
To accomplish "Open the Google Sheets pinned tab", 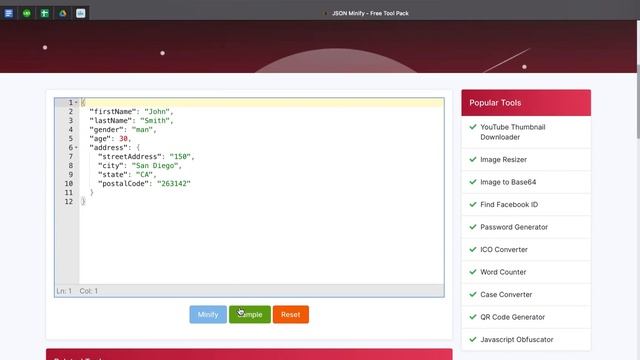I will click(44, 13).
